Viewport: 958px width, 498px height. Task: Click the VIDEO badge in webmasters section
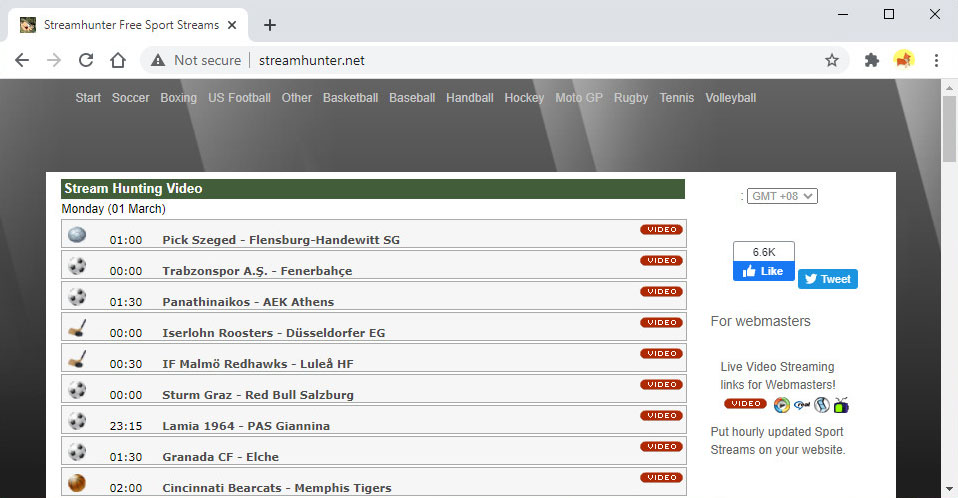tap(745, 404)
